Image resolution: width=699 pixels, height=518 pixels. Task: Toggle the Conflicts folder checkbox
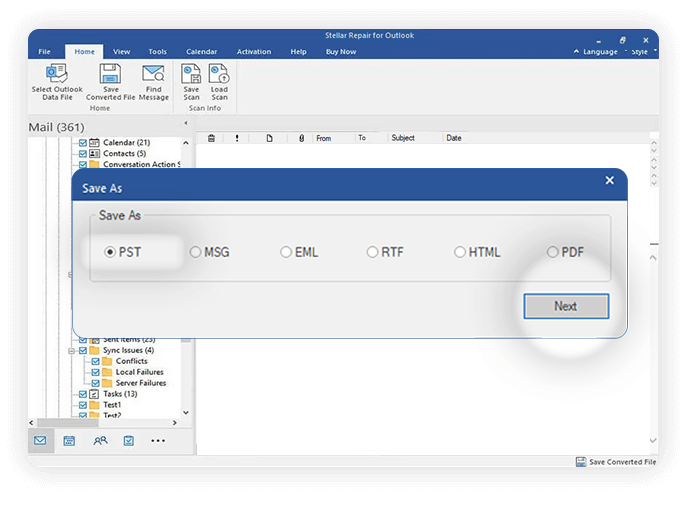tap(95, 362)
